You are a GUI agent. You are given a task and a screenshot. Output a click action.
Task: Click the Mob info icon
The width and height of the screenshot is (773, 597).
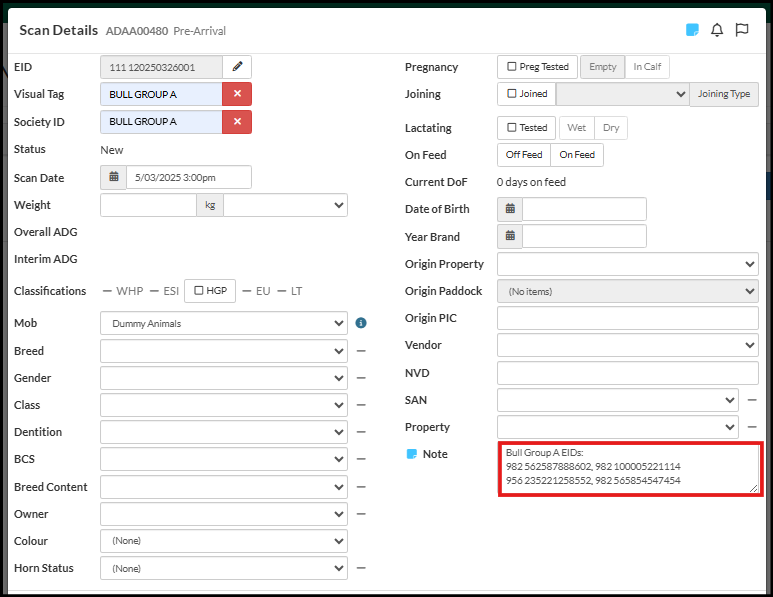pos(361,323)
